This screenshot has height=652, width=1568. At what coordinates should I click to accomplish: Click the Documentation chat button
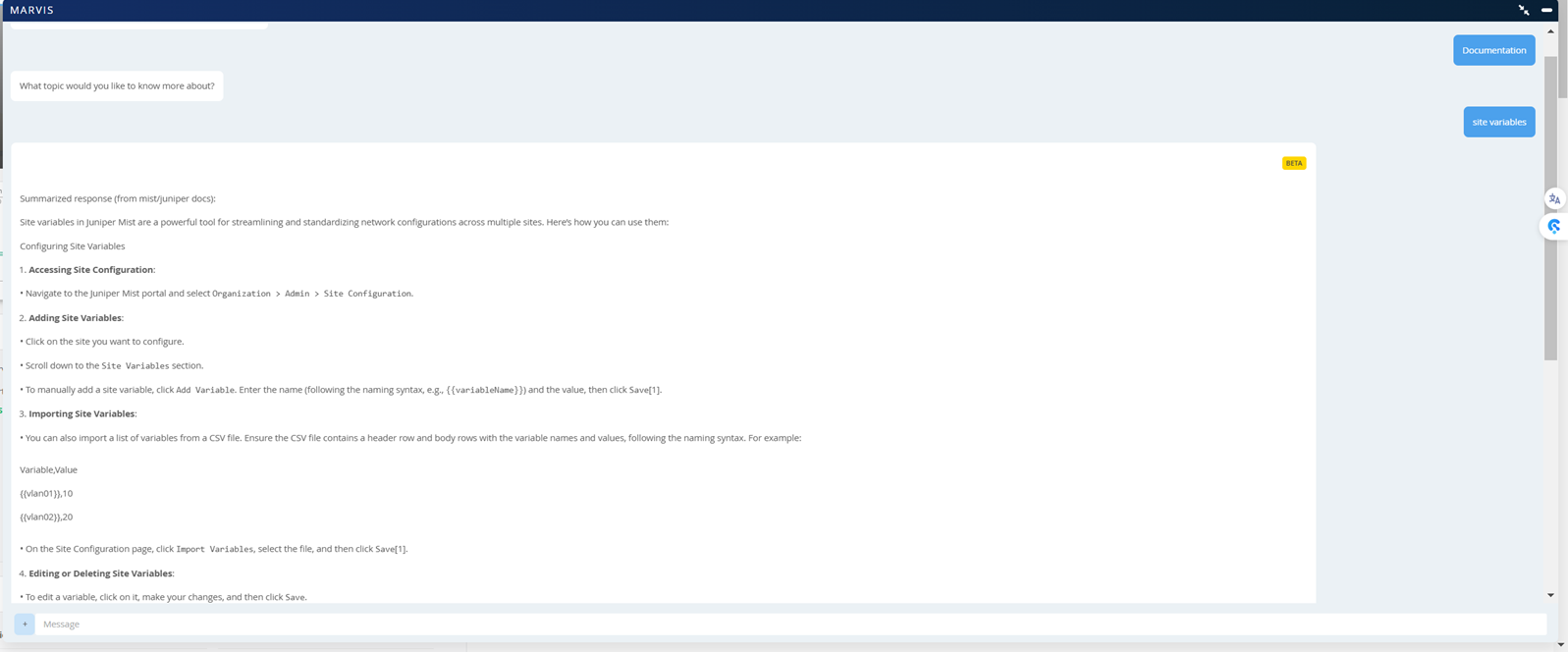[x=1493, y=50]
